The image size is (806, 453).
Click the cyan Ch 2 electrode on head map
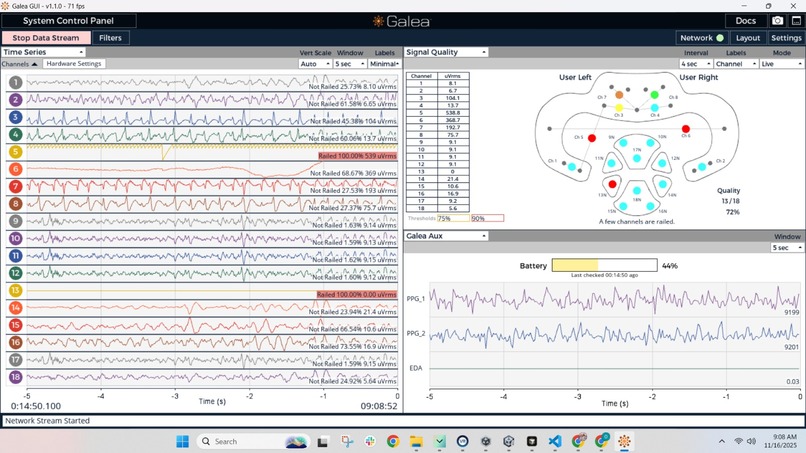(702, 167)
